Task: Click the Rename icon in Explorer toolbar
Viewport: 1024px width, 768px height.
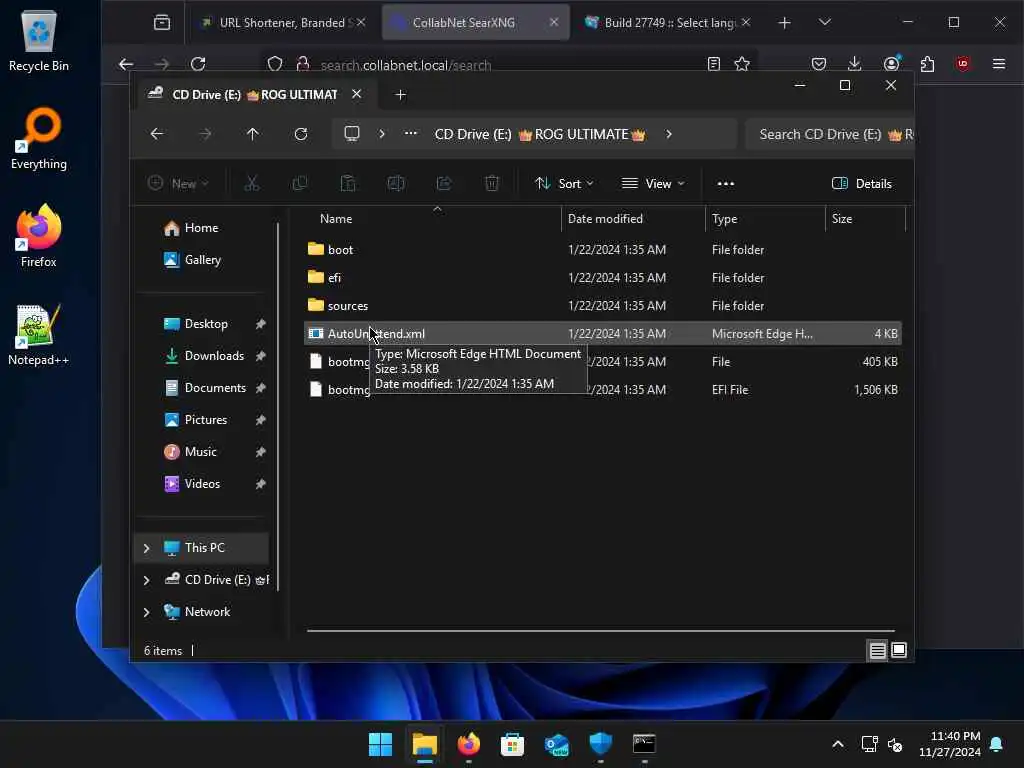Action: coord(396,184)
